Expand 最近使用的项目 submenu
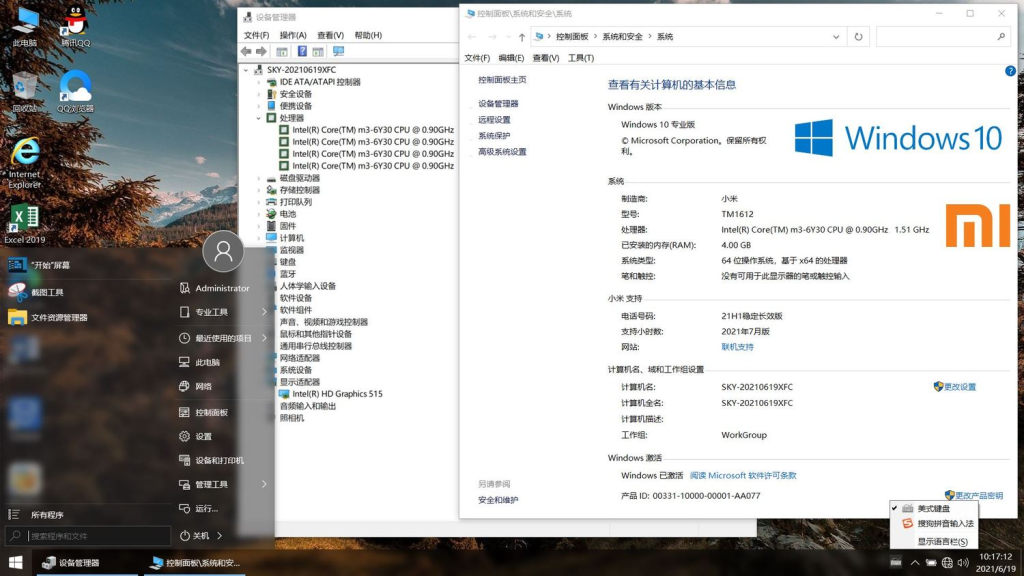 click(x=264, y=338)
